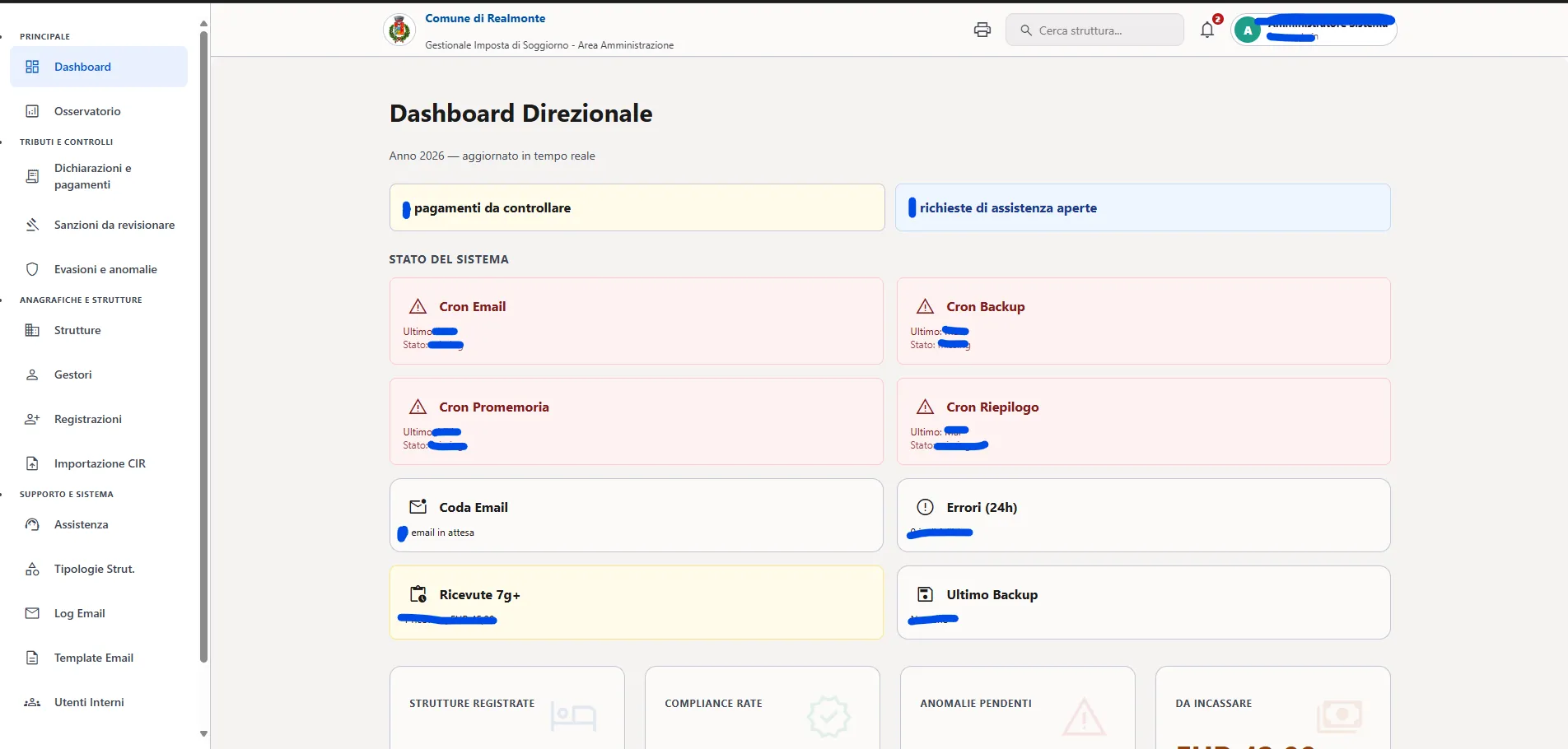Click the Dichiarazioni e pagamenti receipt icon
This screenshot has width=1568, height=749.
click(x=32, y=176)
